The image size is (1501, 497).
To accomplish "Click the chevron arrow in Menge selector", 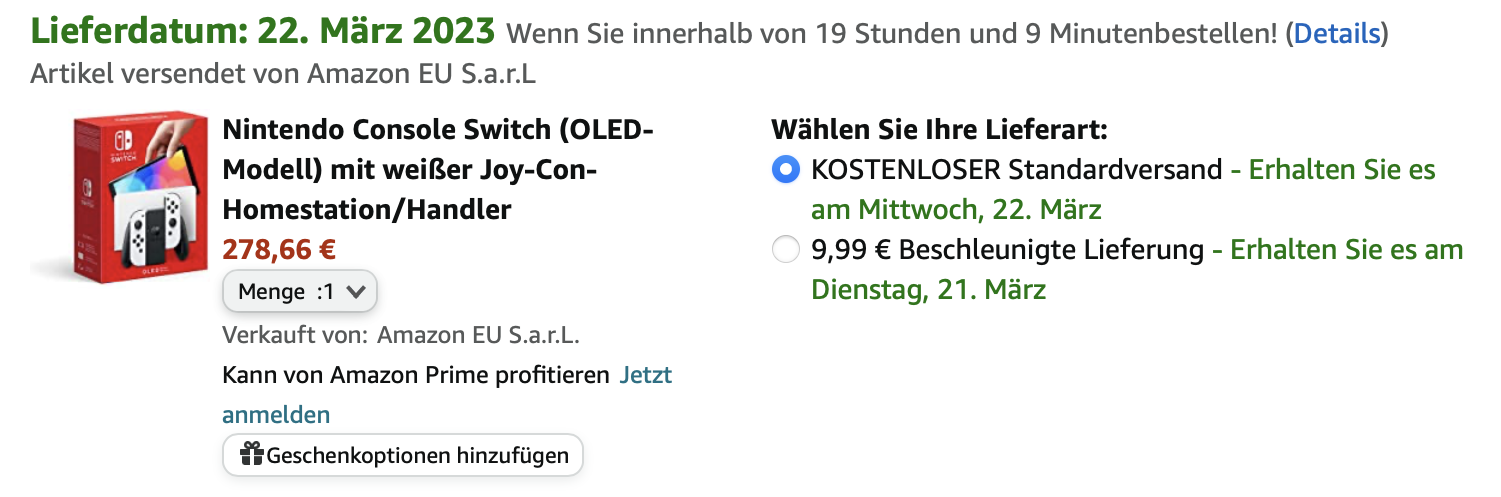I will pos(358,292).
